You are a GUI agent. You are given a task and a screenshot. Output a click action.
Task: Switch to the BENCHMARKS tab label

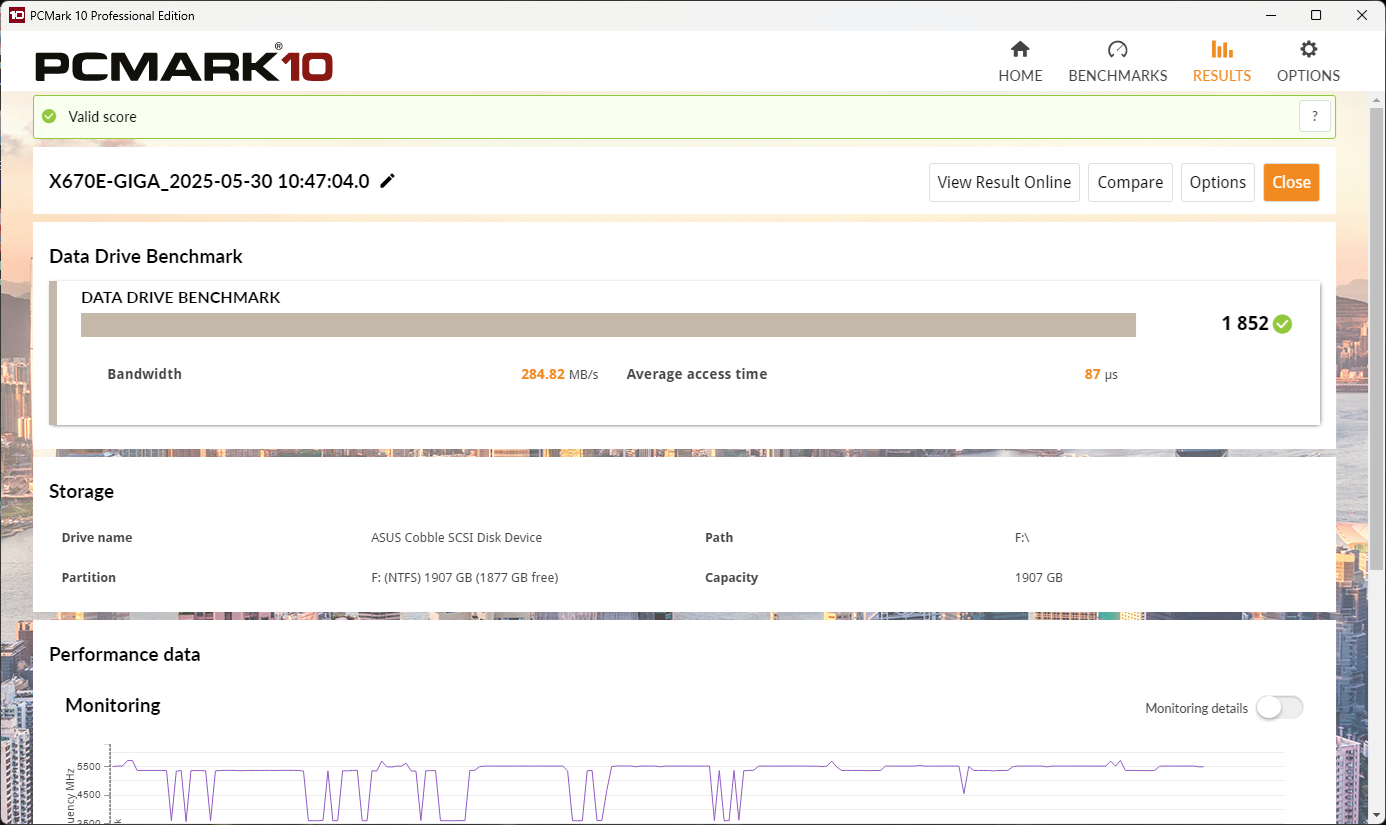coord(1118,76)
